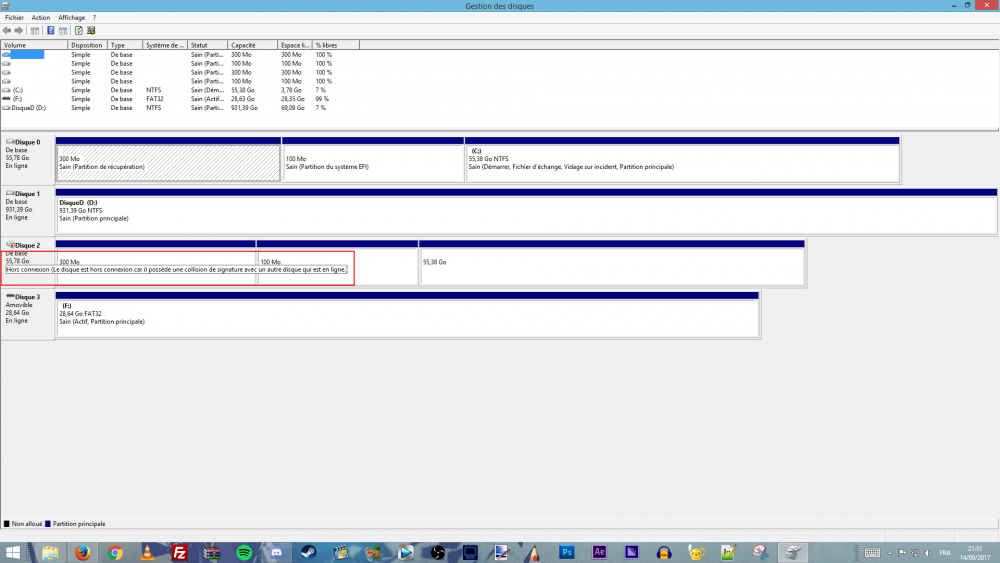The image size is (1000, 563).
Task: Open the Affichage menu
Action: (71, 18)
